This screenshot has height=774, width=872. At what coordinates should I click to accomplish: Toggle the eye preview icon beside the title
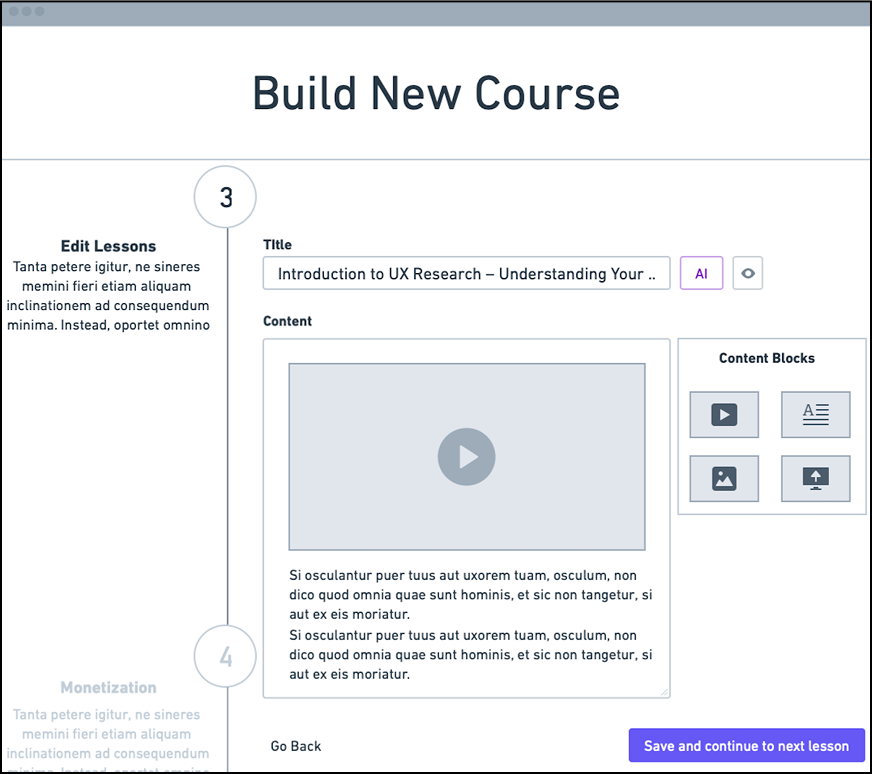pyautogui.click(x=747, y=274)
